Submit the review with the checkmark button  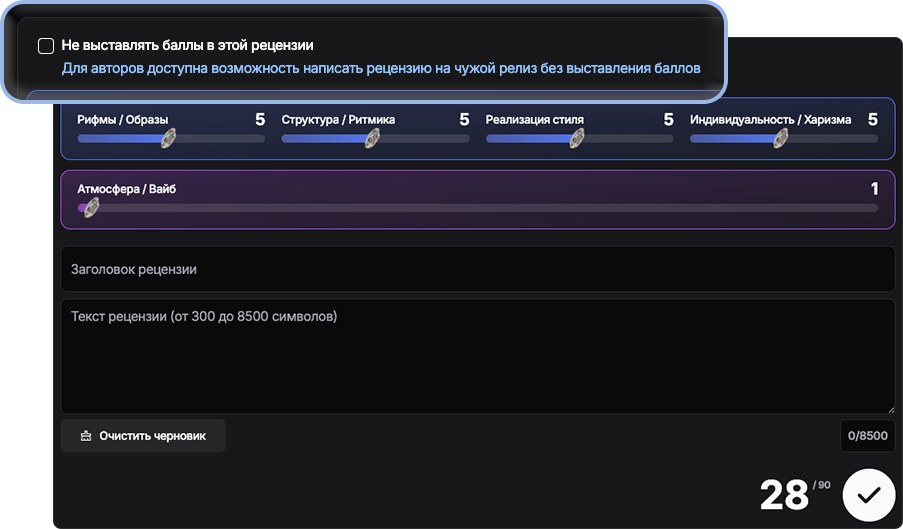coord(868,494)
